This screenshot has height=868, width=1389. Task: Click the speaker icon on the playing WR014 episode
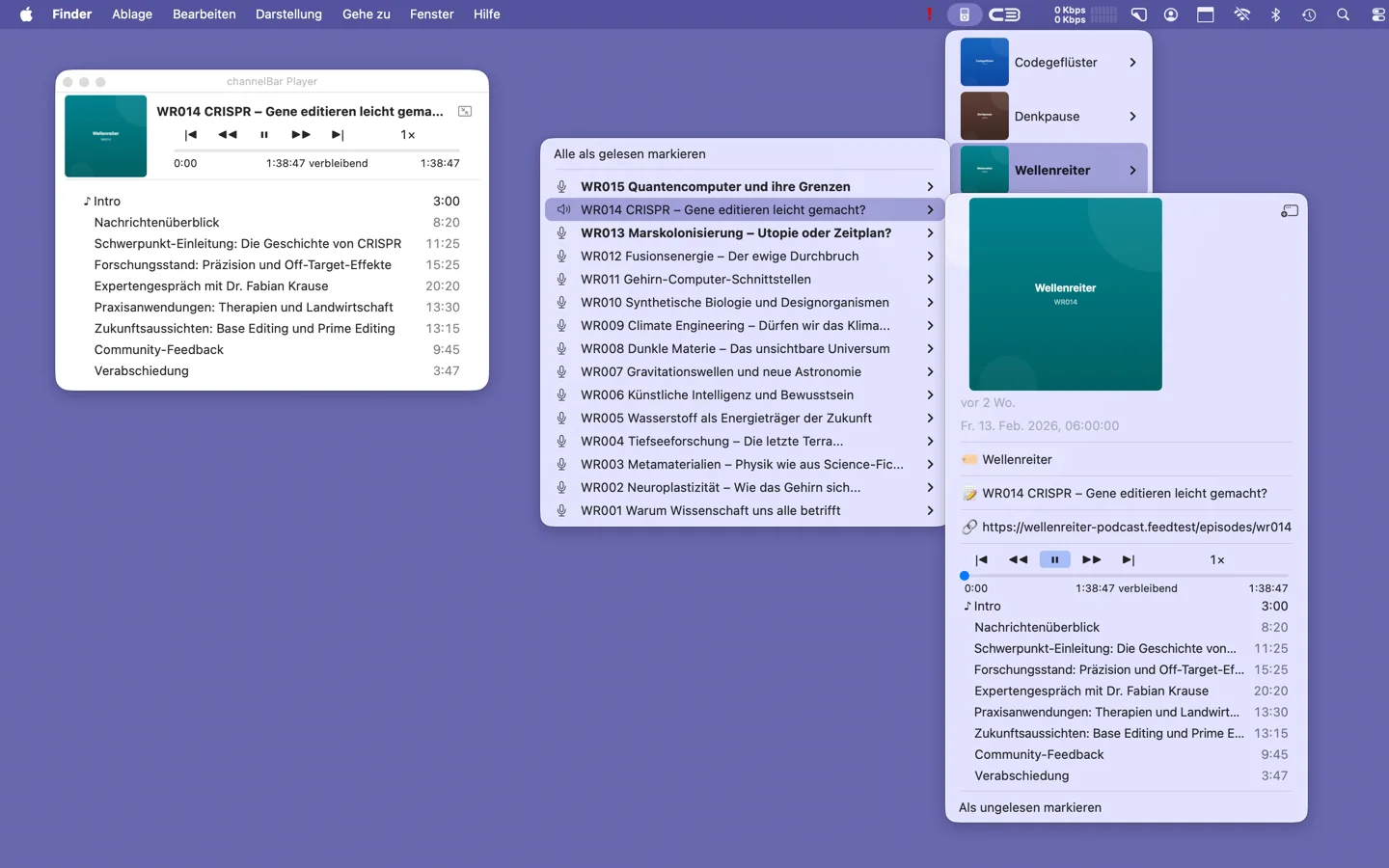(x=564, y=209)
